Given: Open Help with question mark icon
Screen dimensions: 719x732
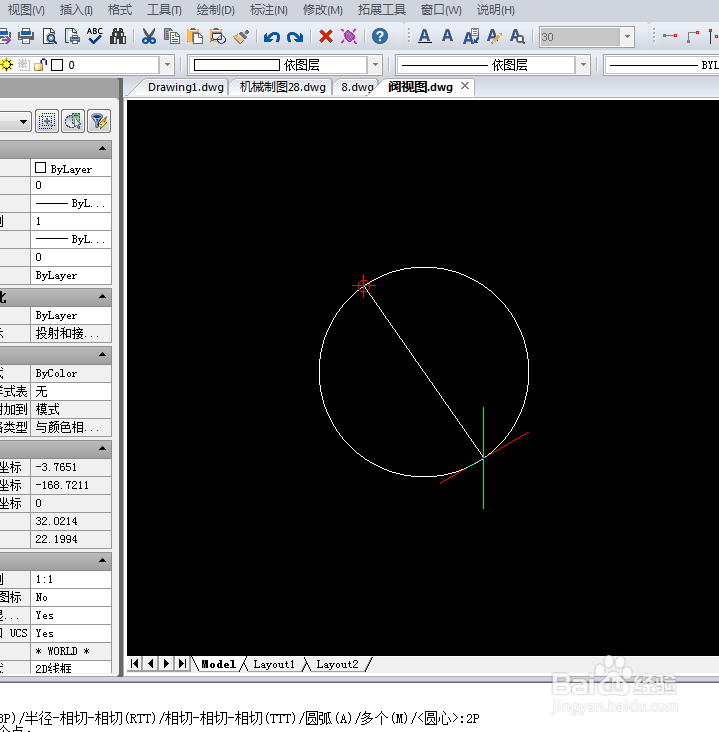Looking at the screenshot, I should click(x=380, y=36).
